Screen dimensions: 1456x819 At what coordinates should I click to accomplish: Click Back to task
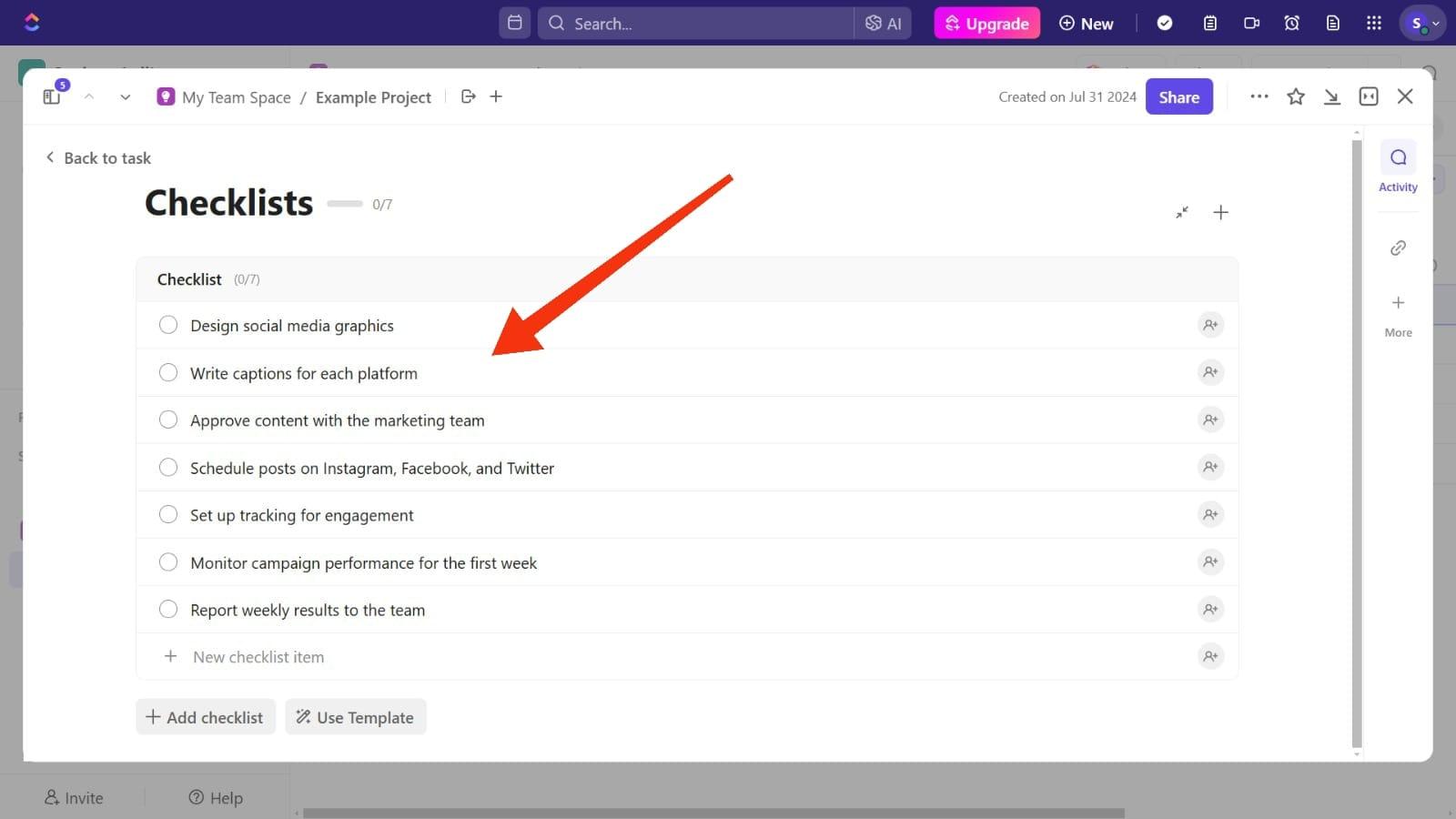pos(98,157)
